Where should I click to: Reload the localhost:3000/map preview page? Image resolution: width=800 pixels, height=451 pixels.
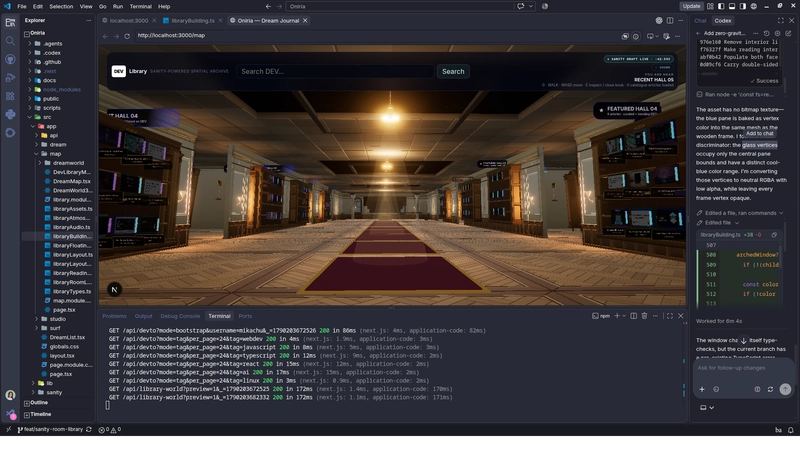point(127,36)
